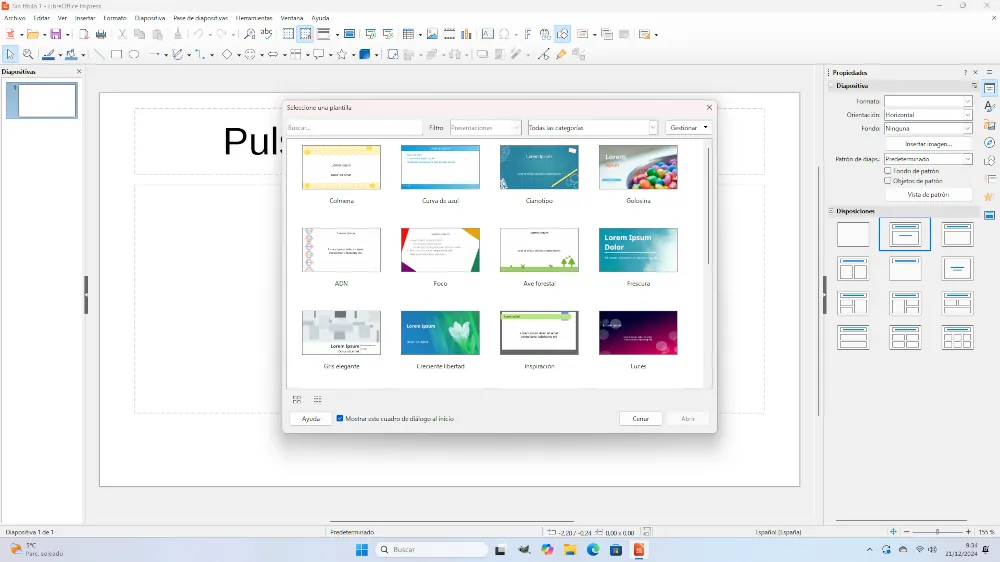Viewport: 1000px width, 562px height.
Task: Click the Stars and Banners shape icon
Action: click(342, 55)
